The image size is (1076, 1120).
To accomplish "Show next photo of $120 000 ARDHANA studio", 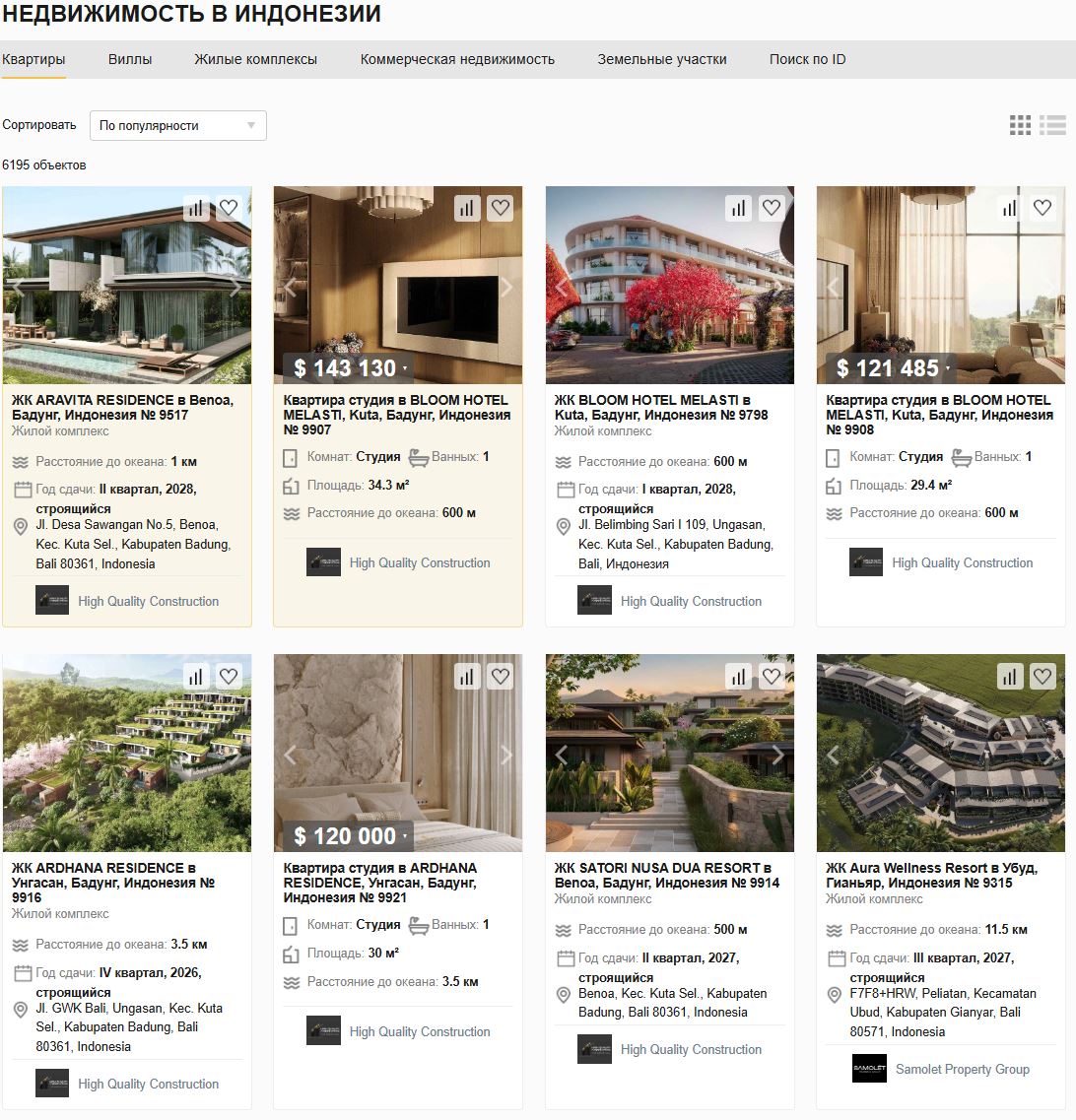I will [505, 755].
